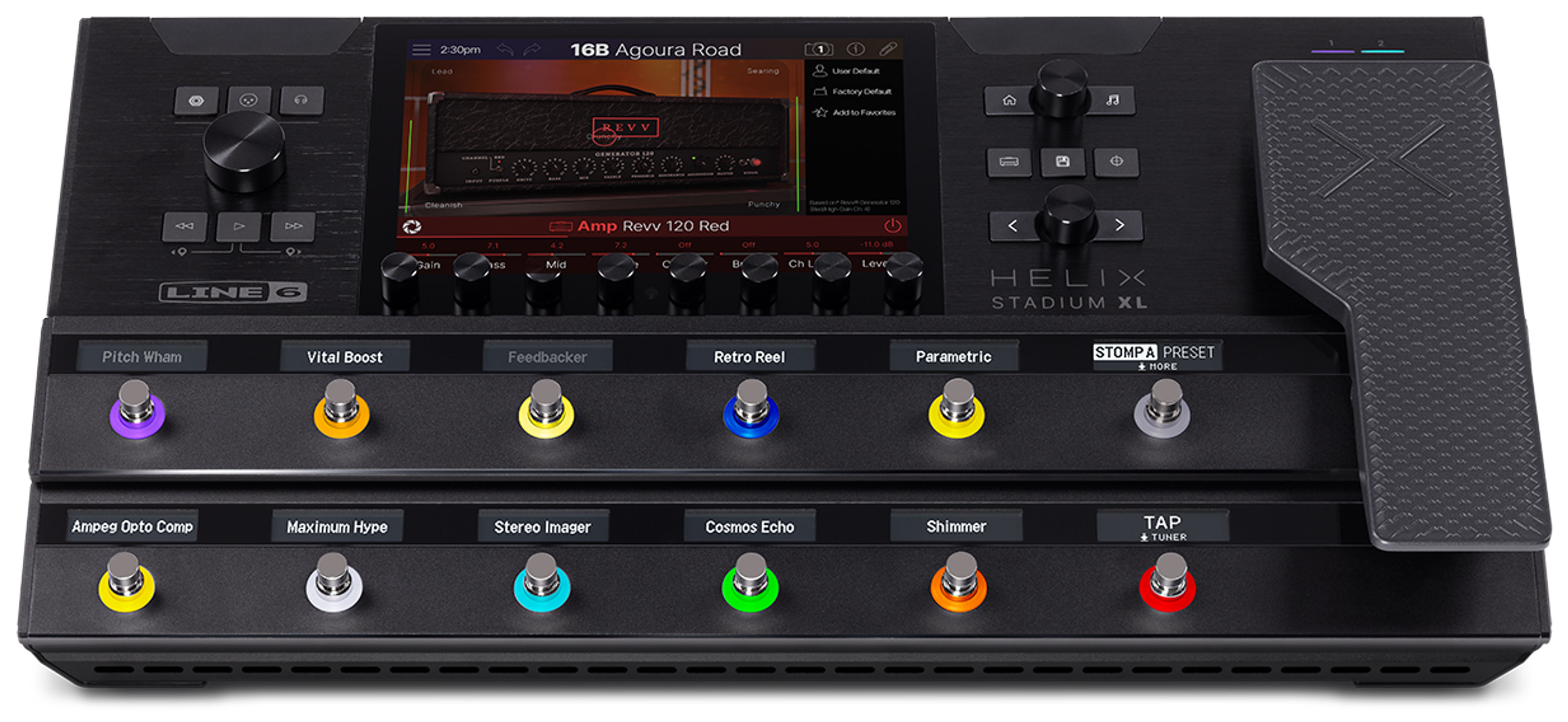Open the snapshot camera icon
1568x722 pixels.
[x=819, y=49]
